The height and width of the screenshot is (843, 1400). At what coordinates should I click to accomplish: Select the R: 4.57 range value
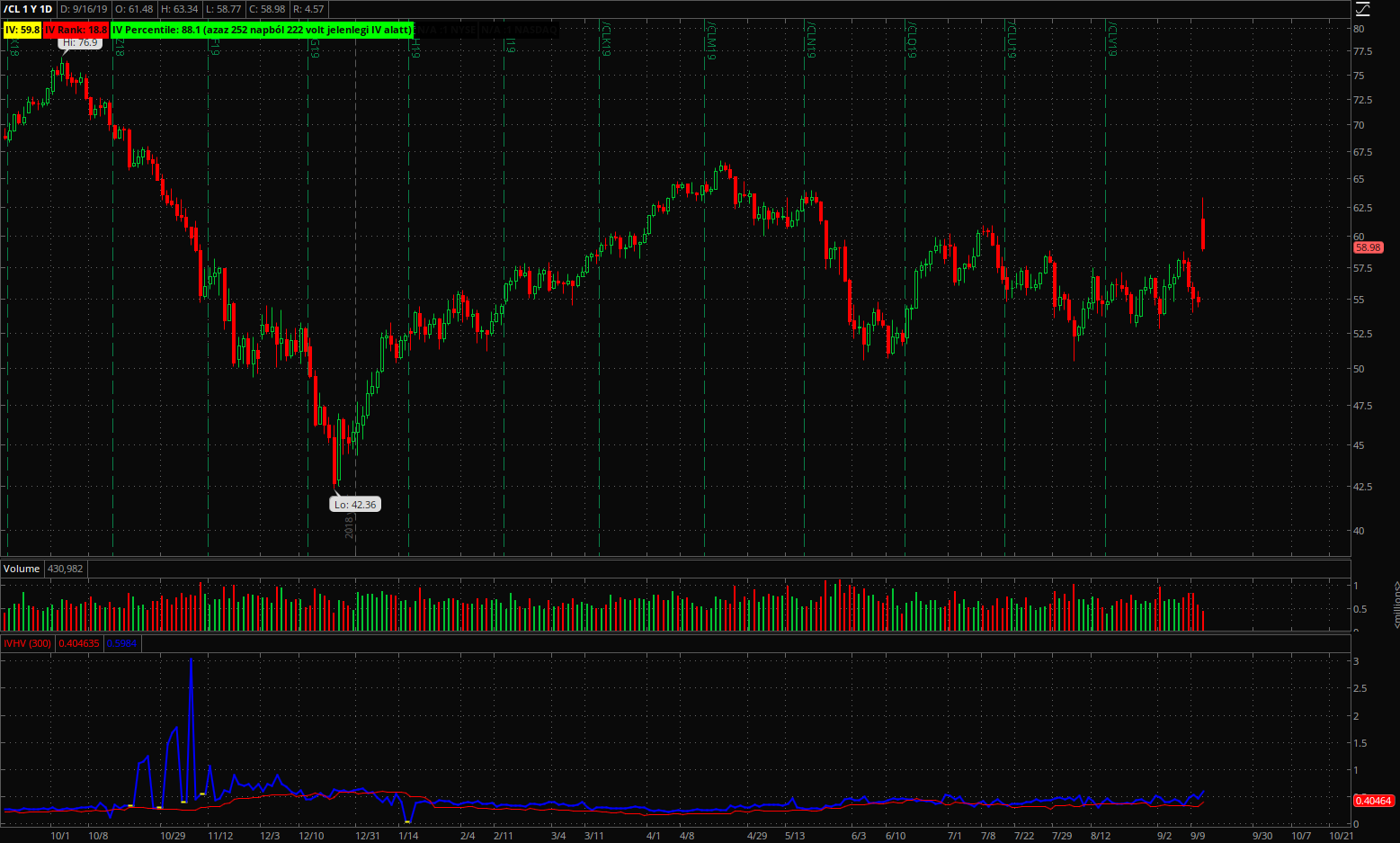[308, 9]
